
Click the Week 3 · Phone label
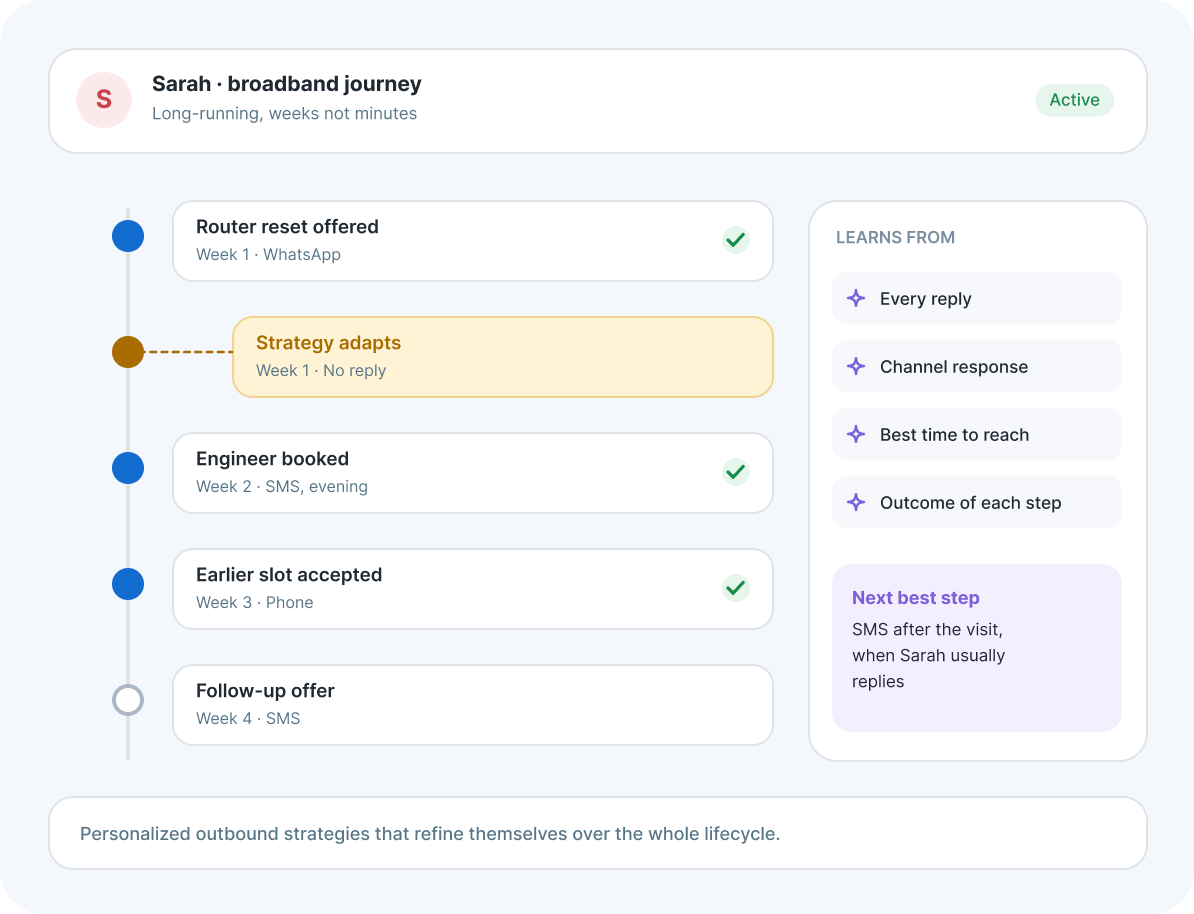coord(254,602)
